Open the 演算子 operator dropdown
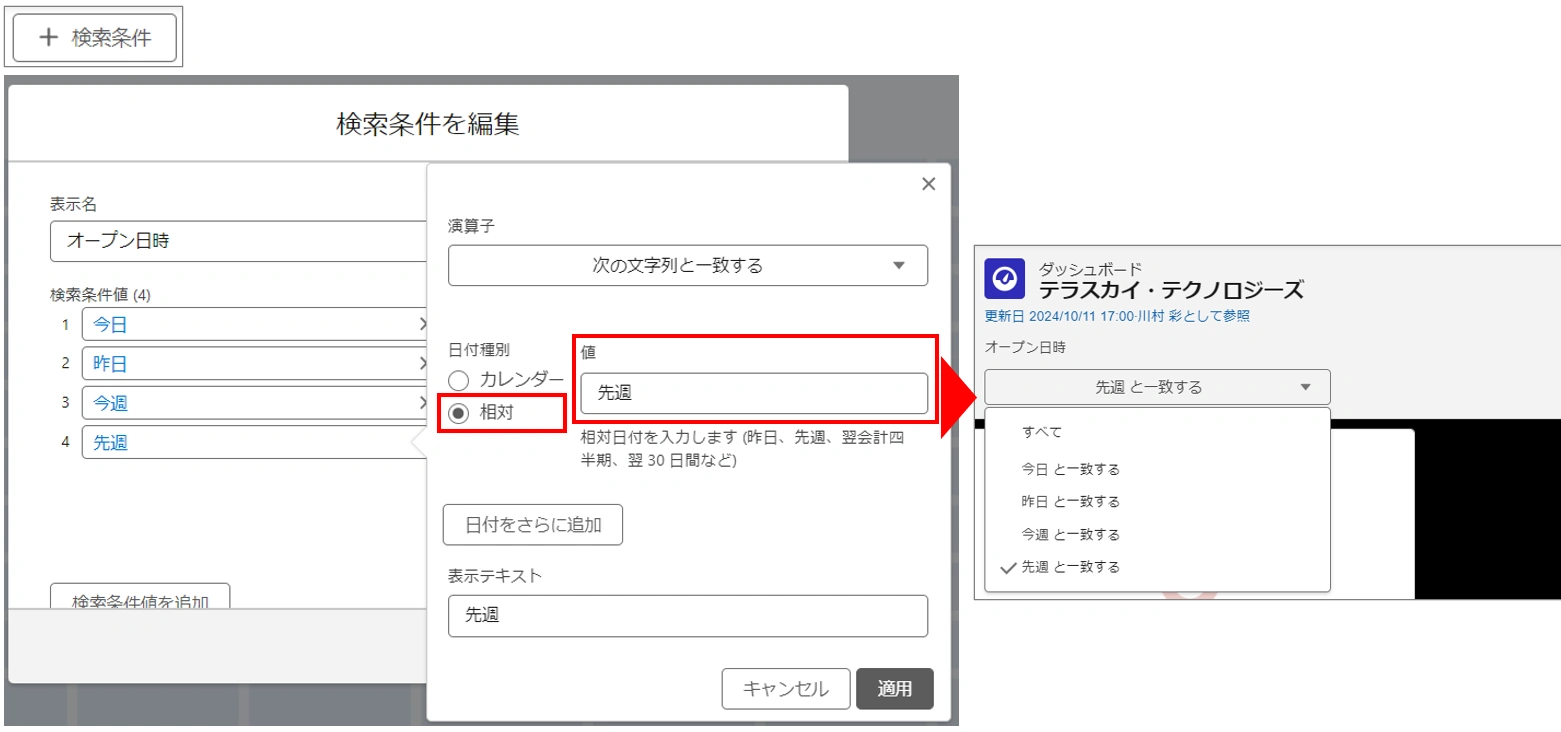 [688, 265]
